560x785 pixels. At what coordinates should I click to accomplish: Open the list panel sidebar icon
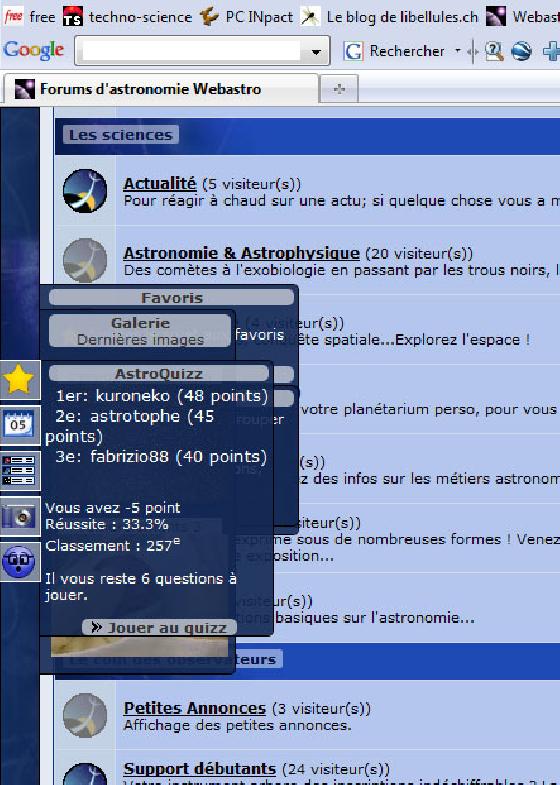pyautogui.click(x=20, y=471)
